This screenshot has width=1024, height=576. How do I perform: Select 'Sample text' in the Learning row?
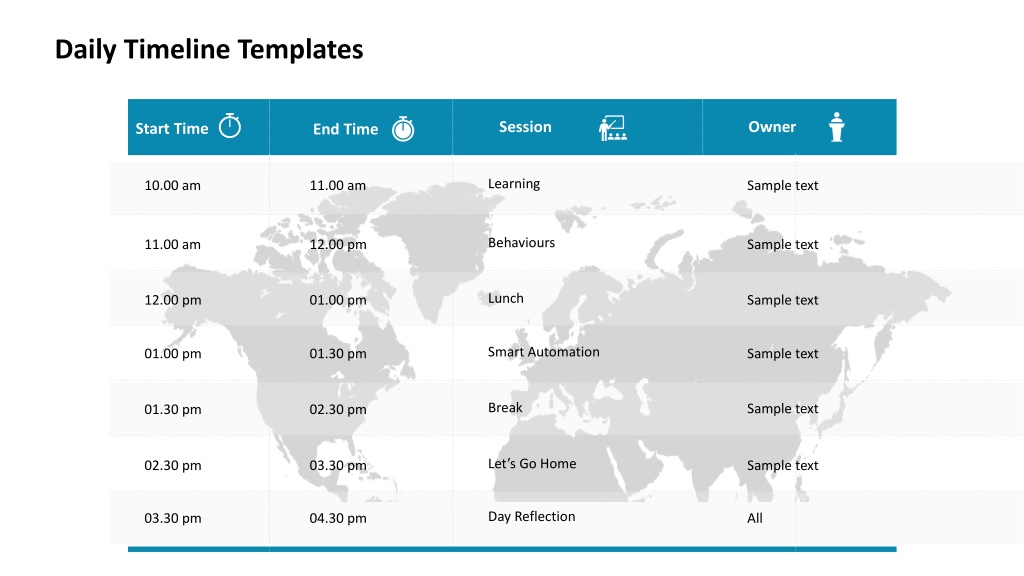782,185
